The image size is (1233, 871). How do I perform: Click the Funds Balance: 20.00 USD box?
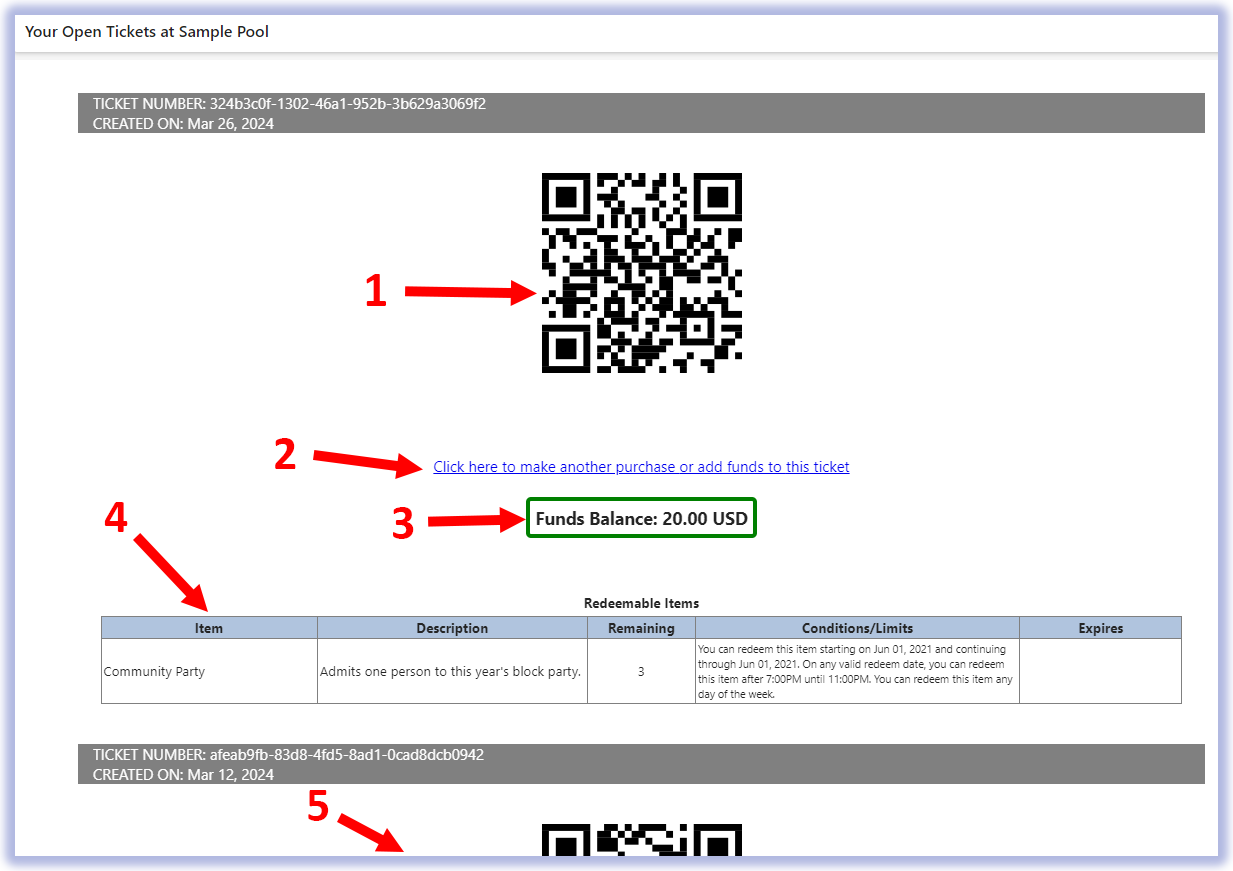(x=641, y=518)
